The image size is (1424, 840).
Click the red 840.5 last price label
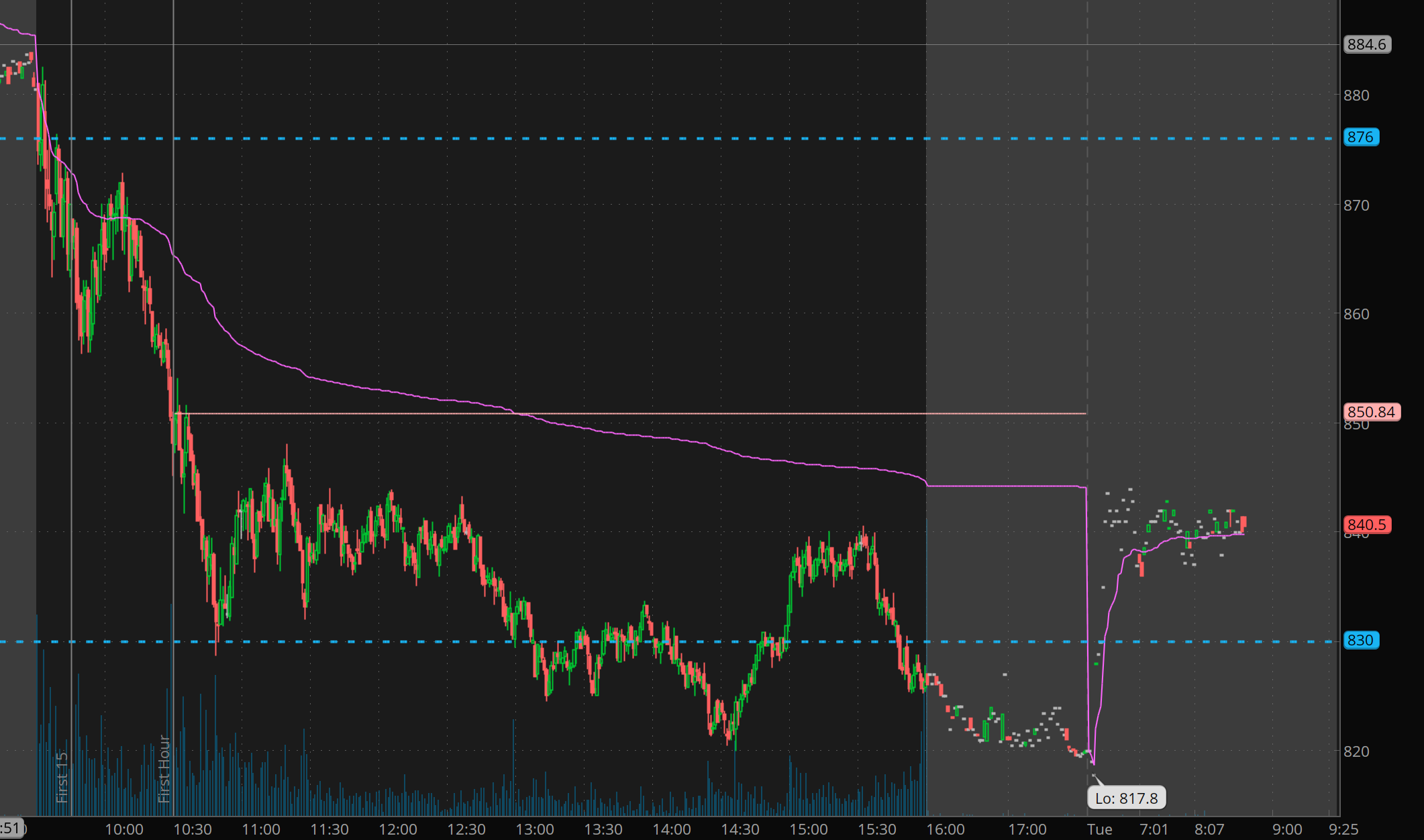(x=1367, y=525)
